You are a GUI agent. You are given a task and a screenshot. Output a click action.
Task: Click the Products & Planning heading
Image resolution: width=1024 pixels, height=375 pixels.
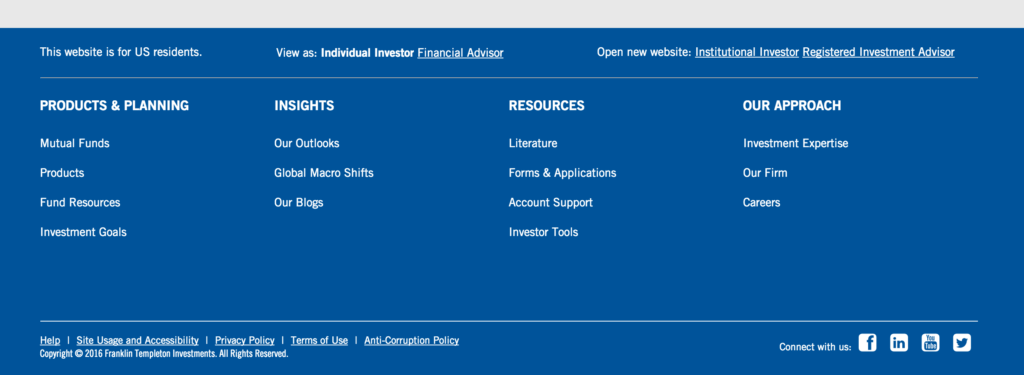point(114,105)
